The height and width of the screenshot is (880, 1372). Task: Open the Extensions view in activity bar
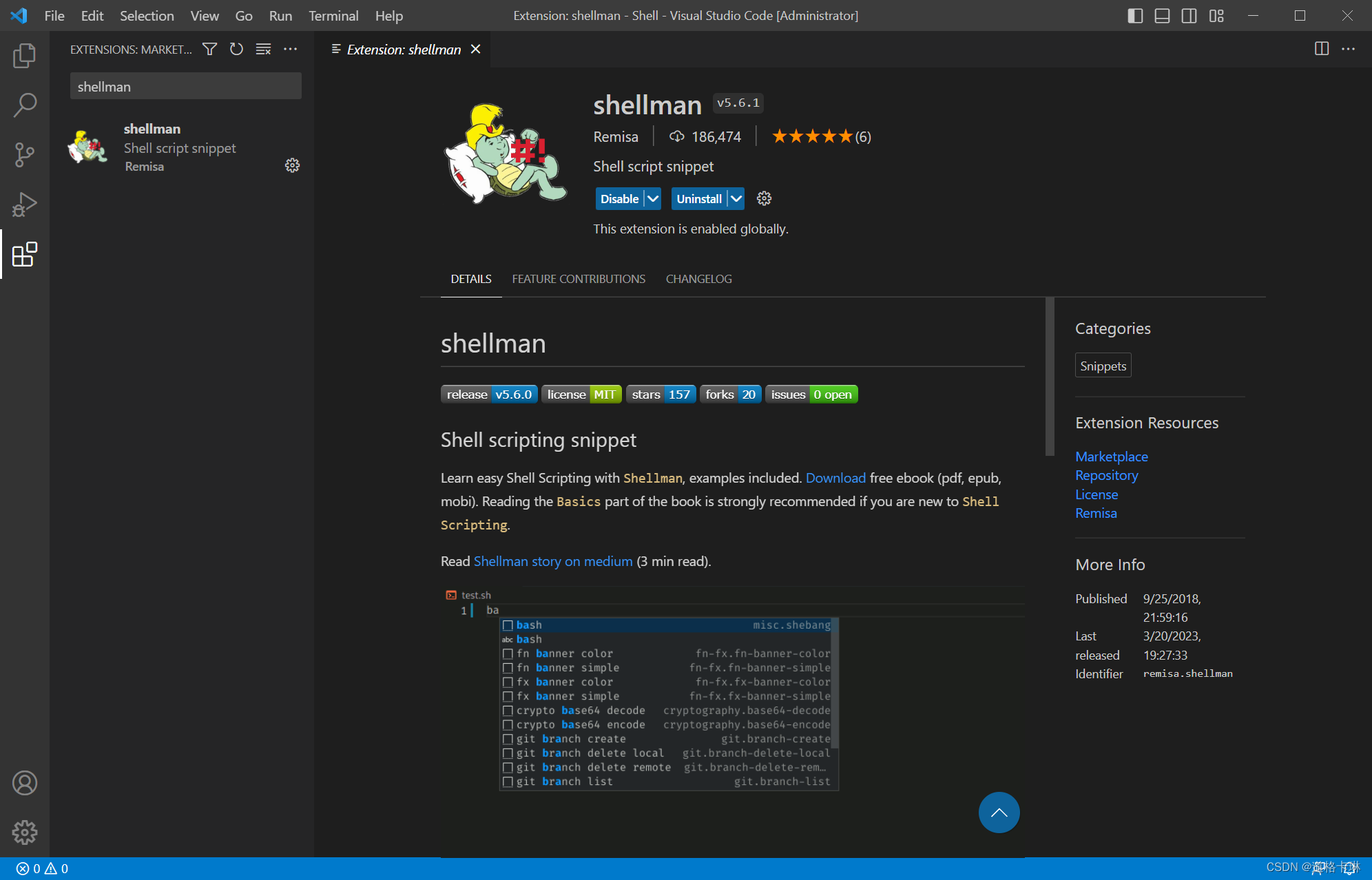[x=25, y=254]
